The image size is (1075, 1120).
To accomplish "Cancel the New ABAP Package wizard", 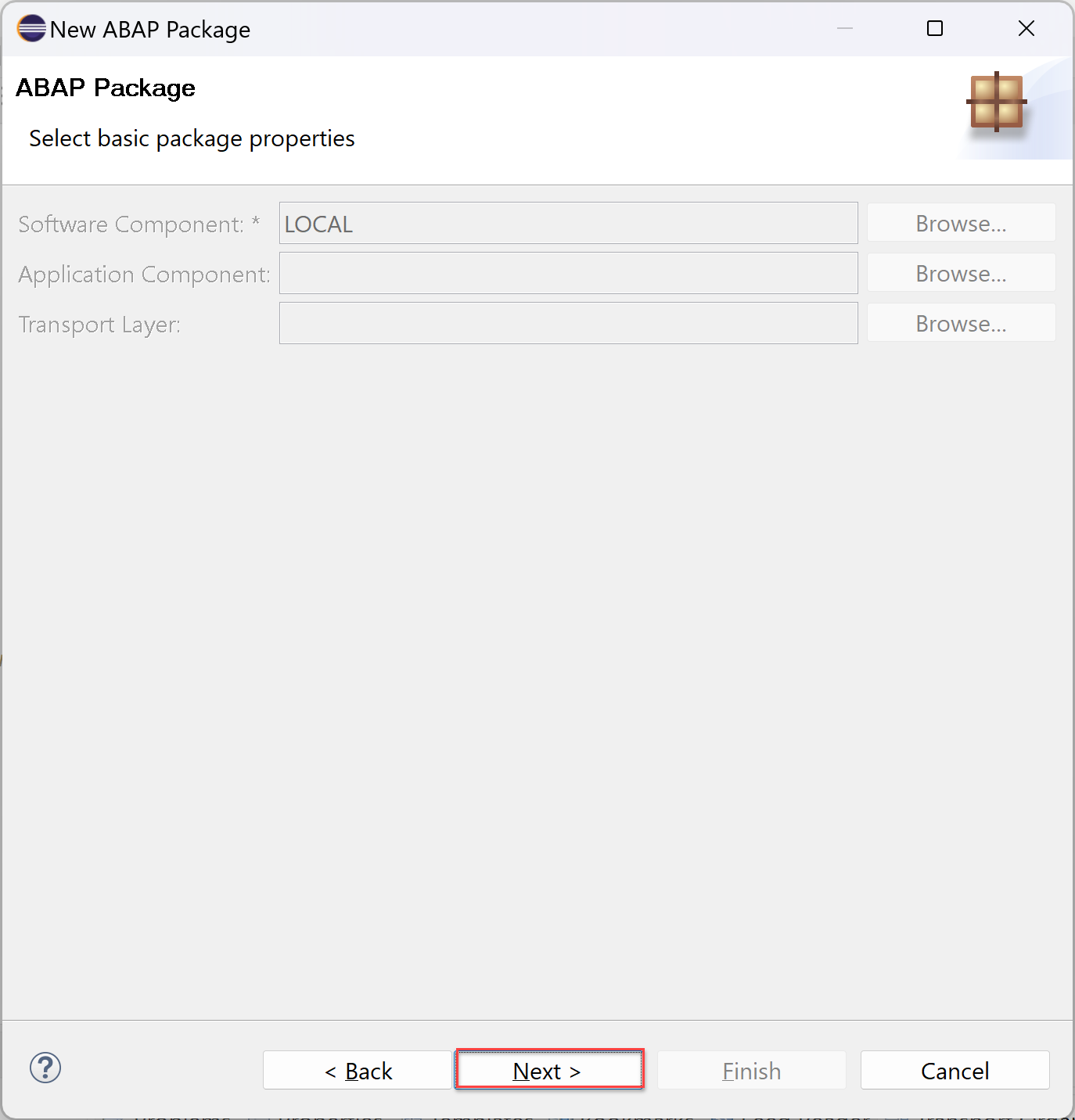I will (955, 1070).
